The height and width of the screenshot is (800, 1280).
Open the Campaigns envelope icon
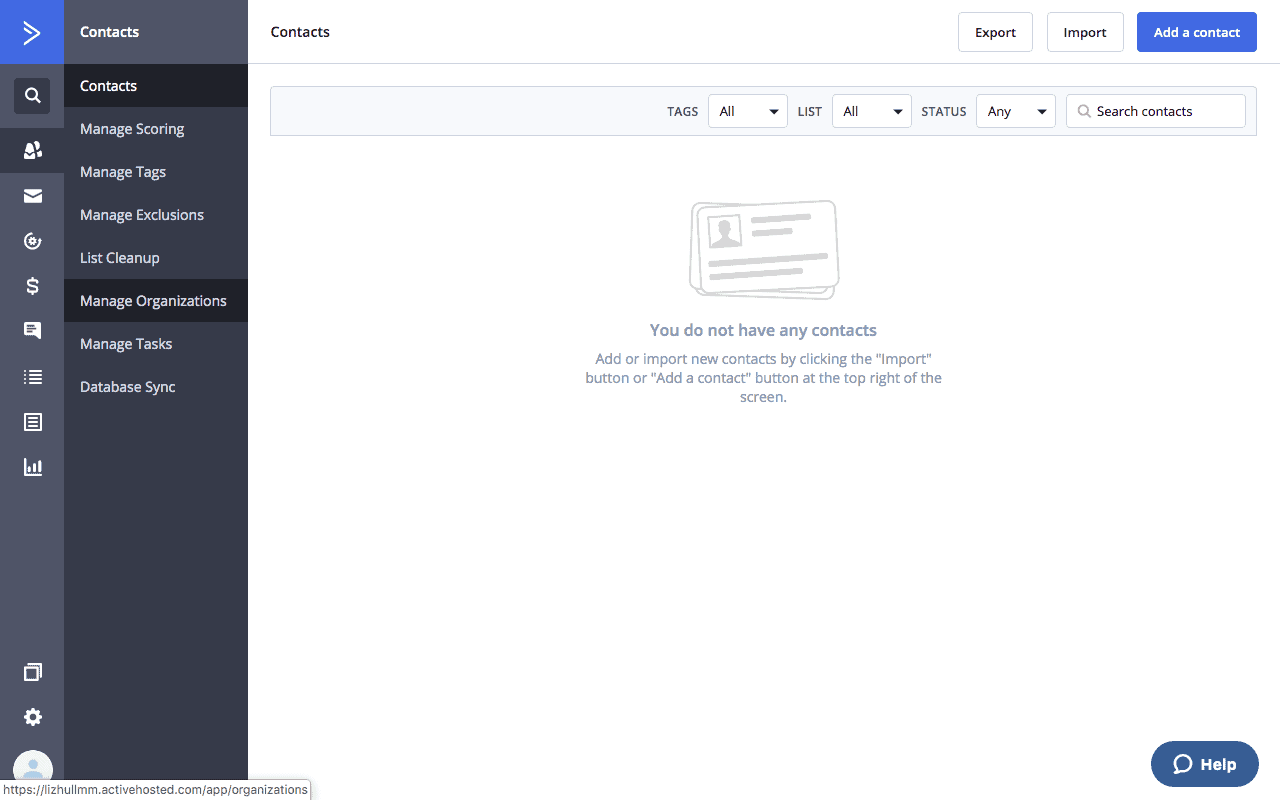coord(32,196)
